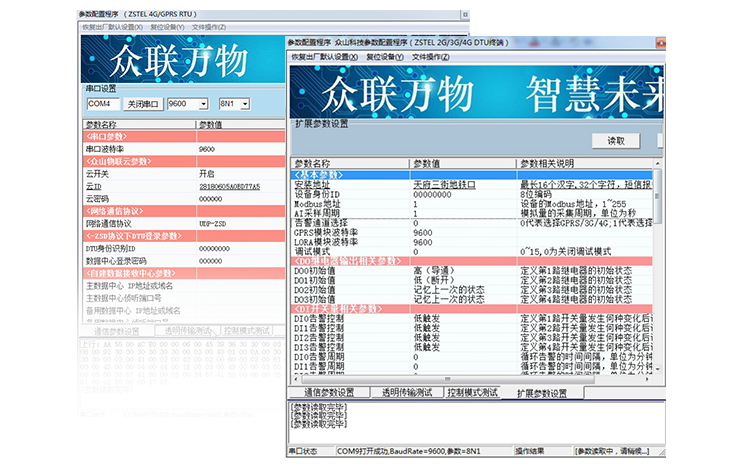Viewport: 750px width, 467px height.
Task: Select the DO3初始值 row
Action: point(471,300)
